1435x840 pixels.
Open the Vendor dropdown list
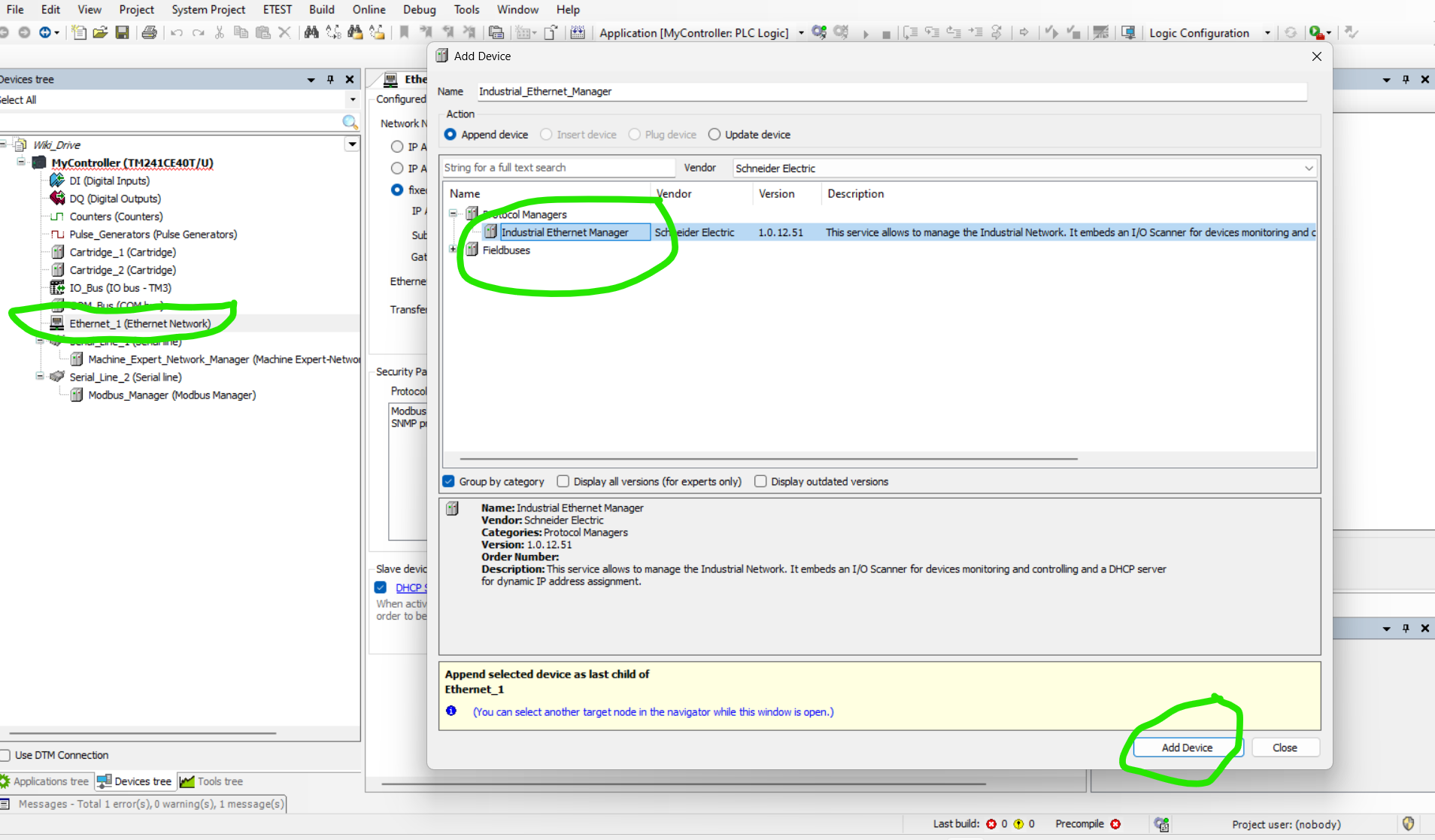[1308, 168]
